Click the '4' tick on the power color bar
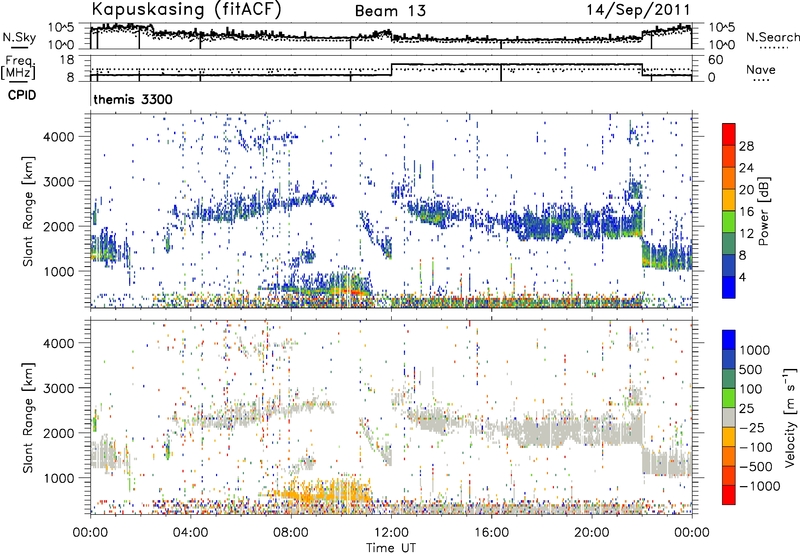 click(x=742, y=277)
